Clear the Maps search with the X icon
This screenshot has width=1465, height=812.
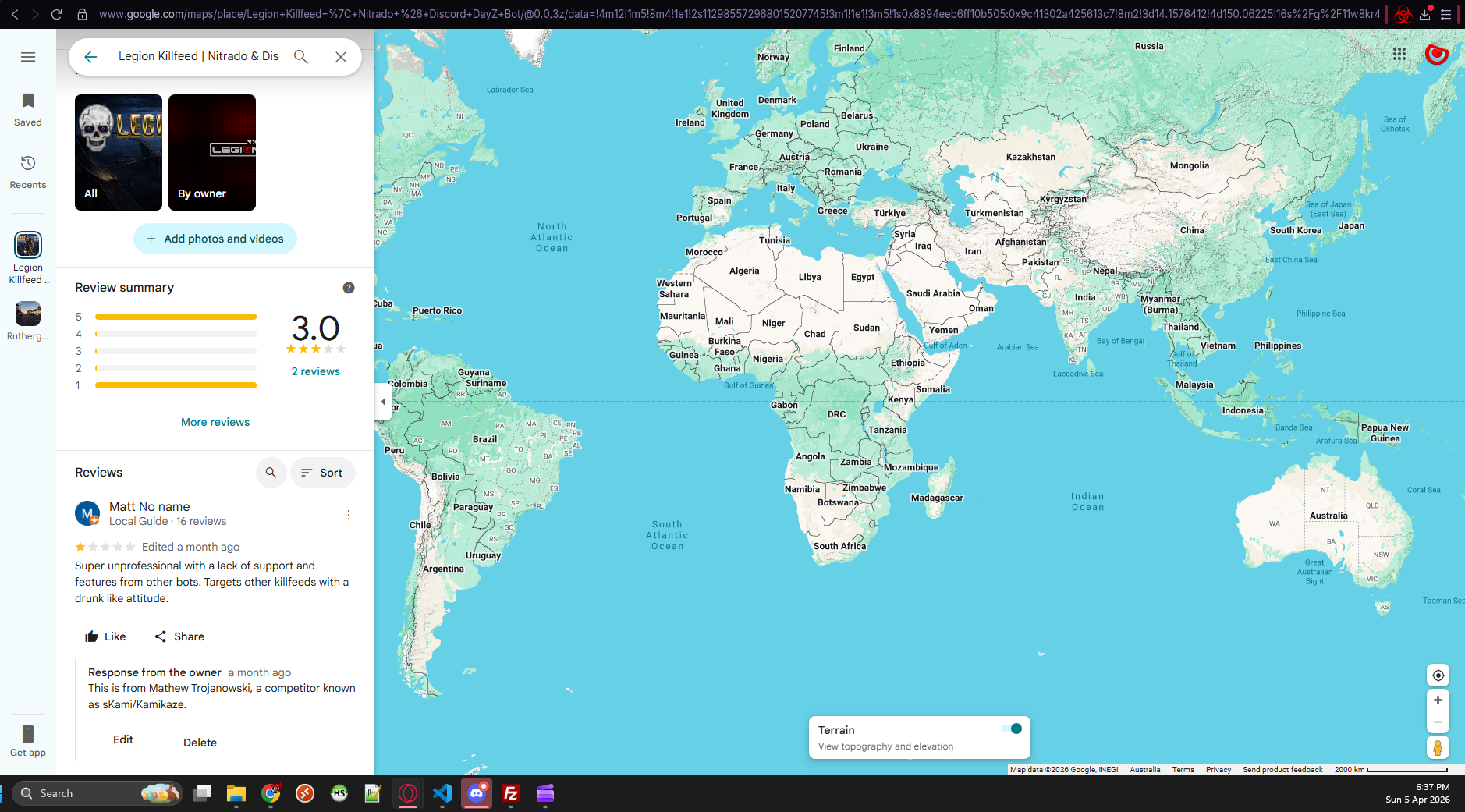coord(341,57)
